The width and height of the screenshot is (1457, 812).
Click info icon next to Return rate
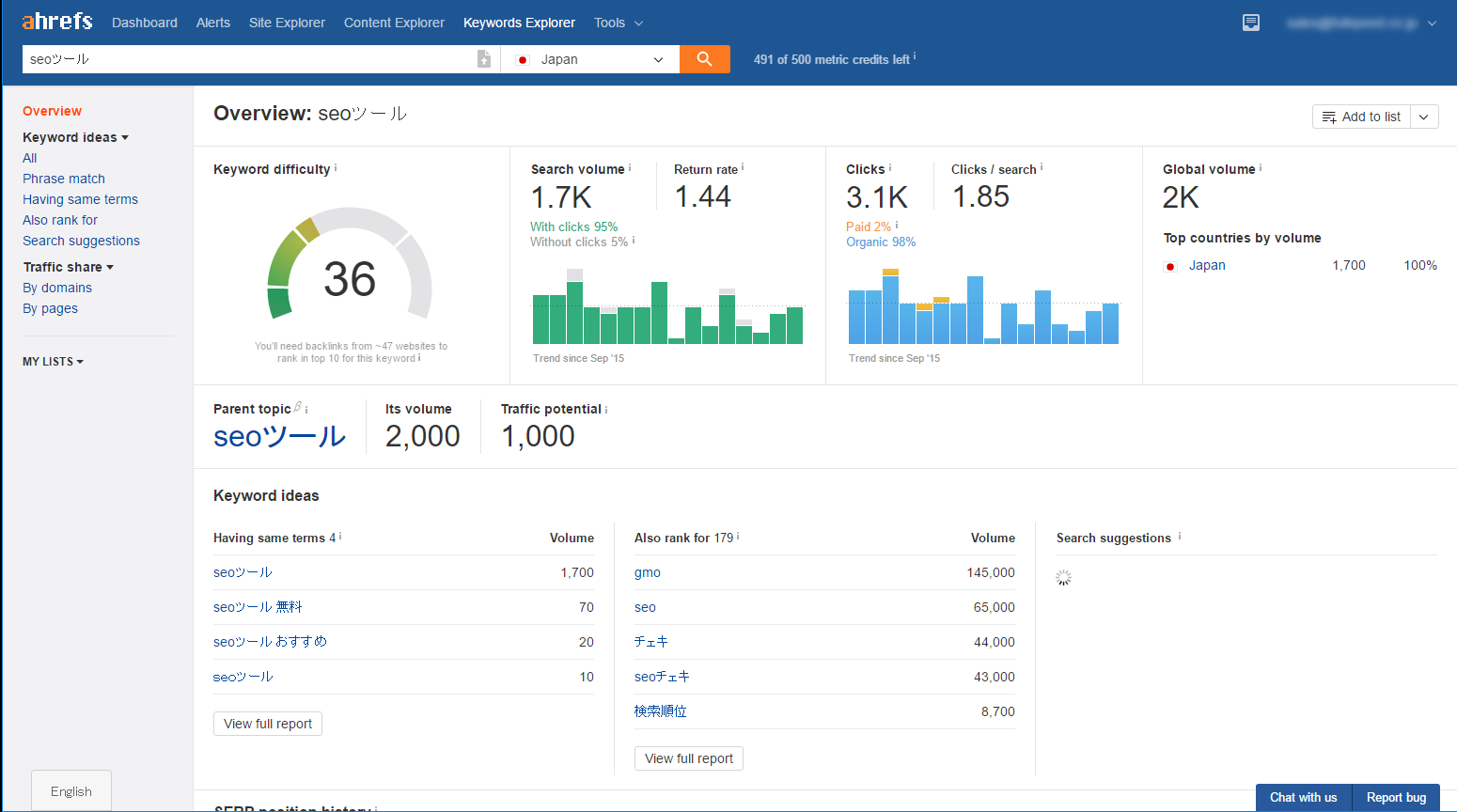743,167
